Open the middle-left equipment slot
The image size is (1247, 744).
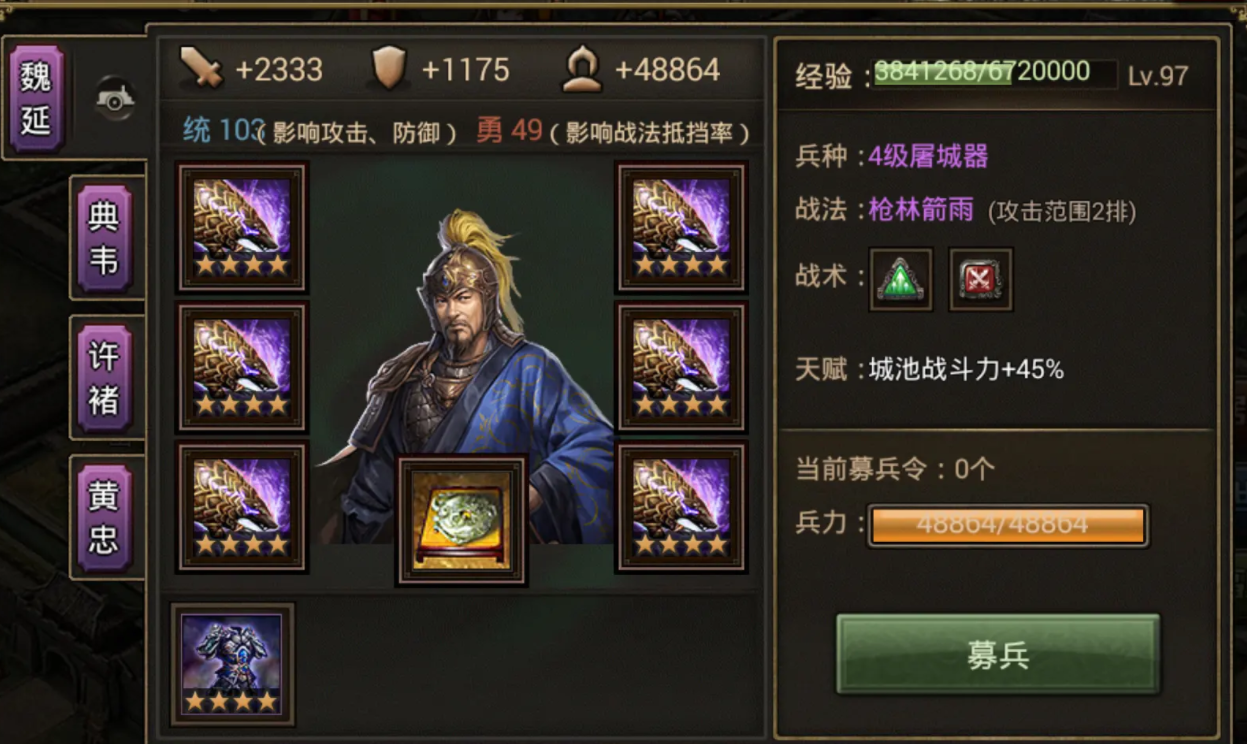[x=242, y=367]
